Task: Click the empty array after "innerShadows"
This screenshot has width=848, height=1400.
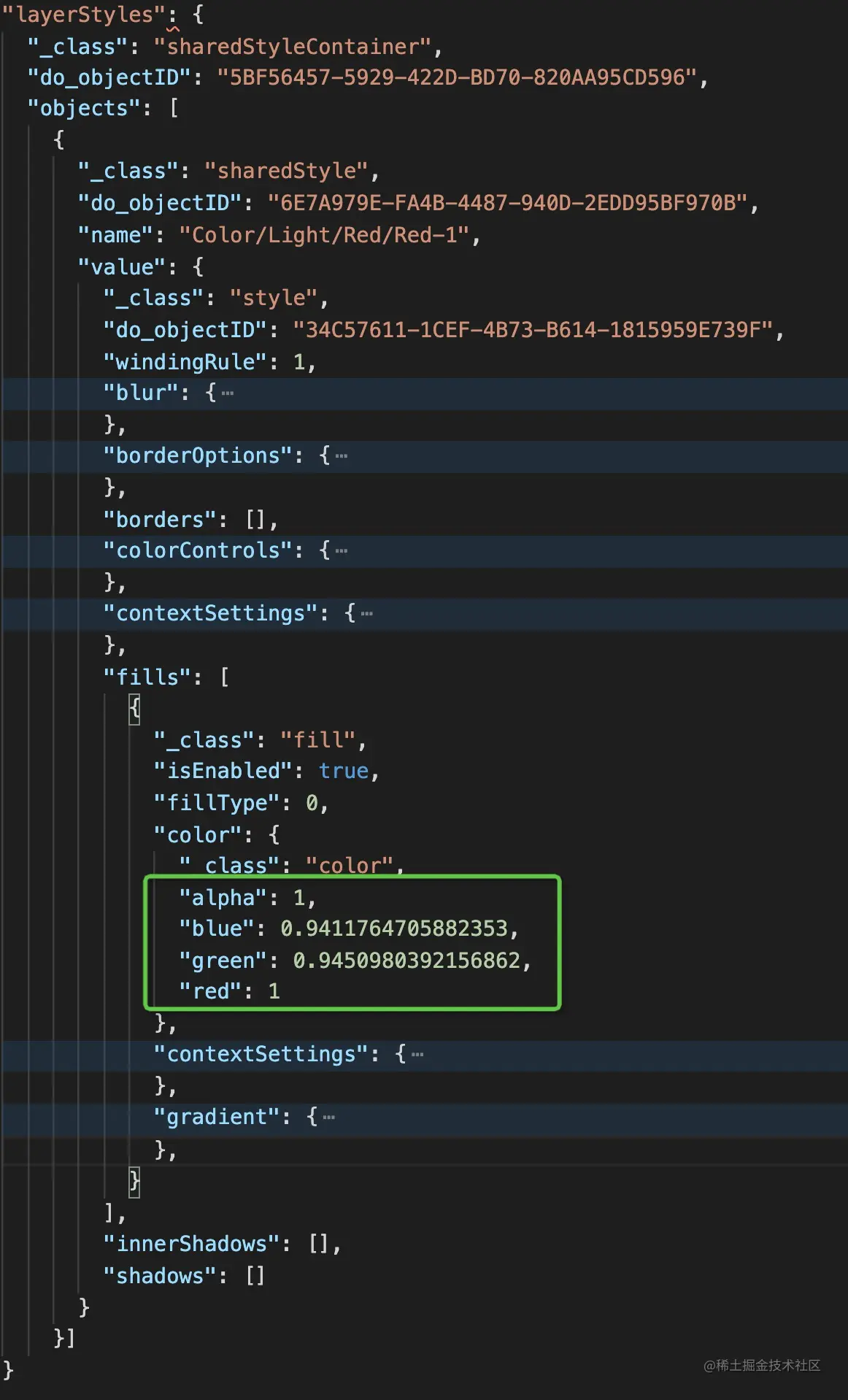Action: [318, 1244]
